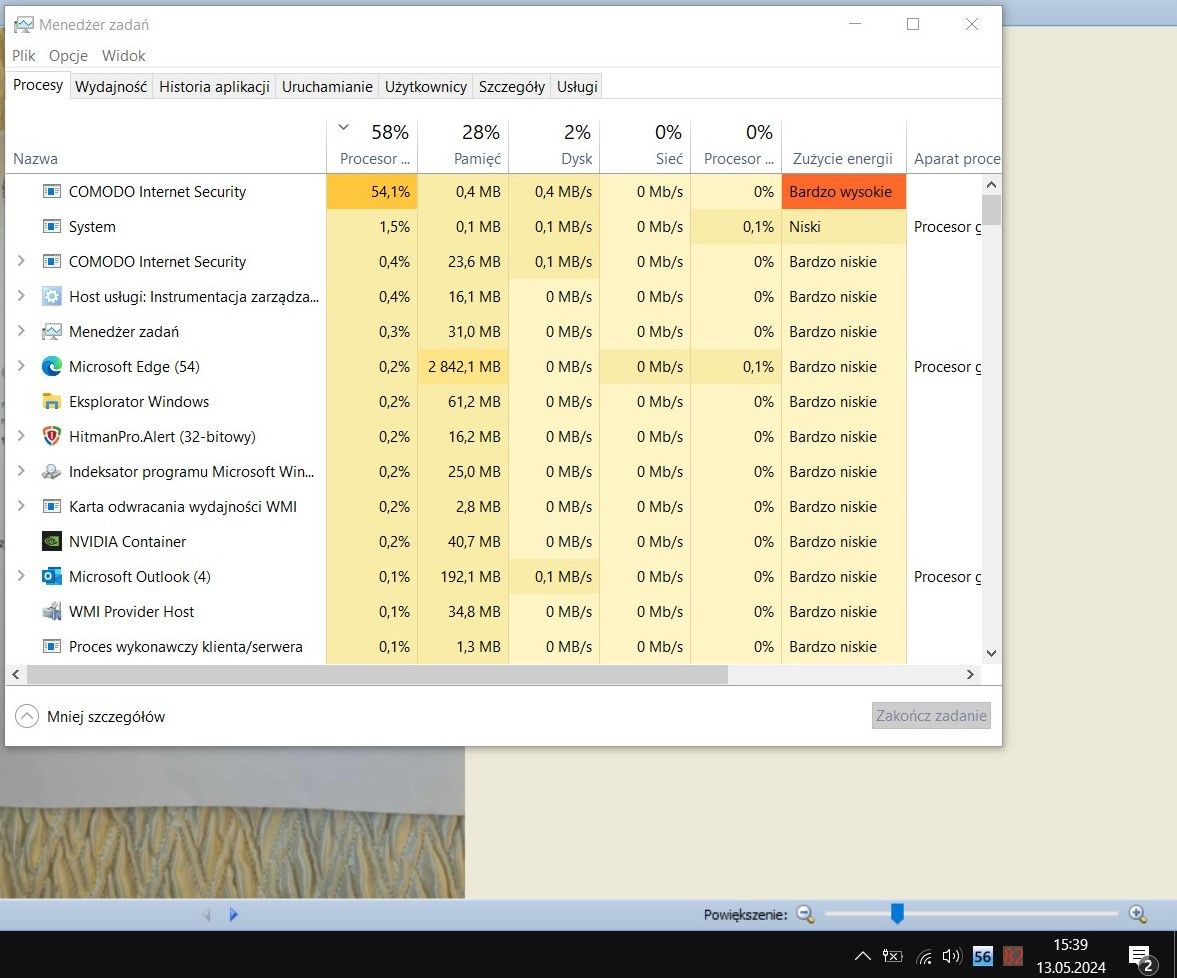The width and height of the screenshot is (1177, 978).
Task: Click the icon of first COMODO Internet Security row (54,1%)
Action: (52, 191)
